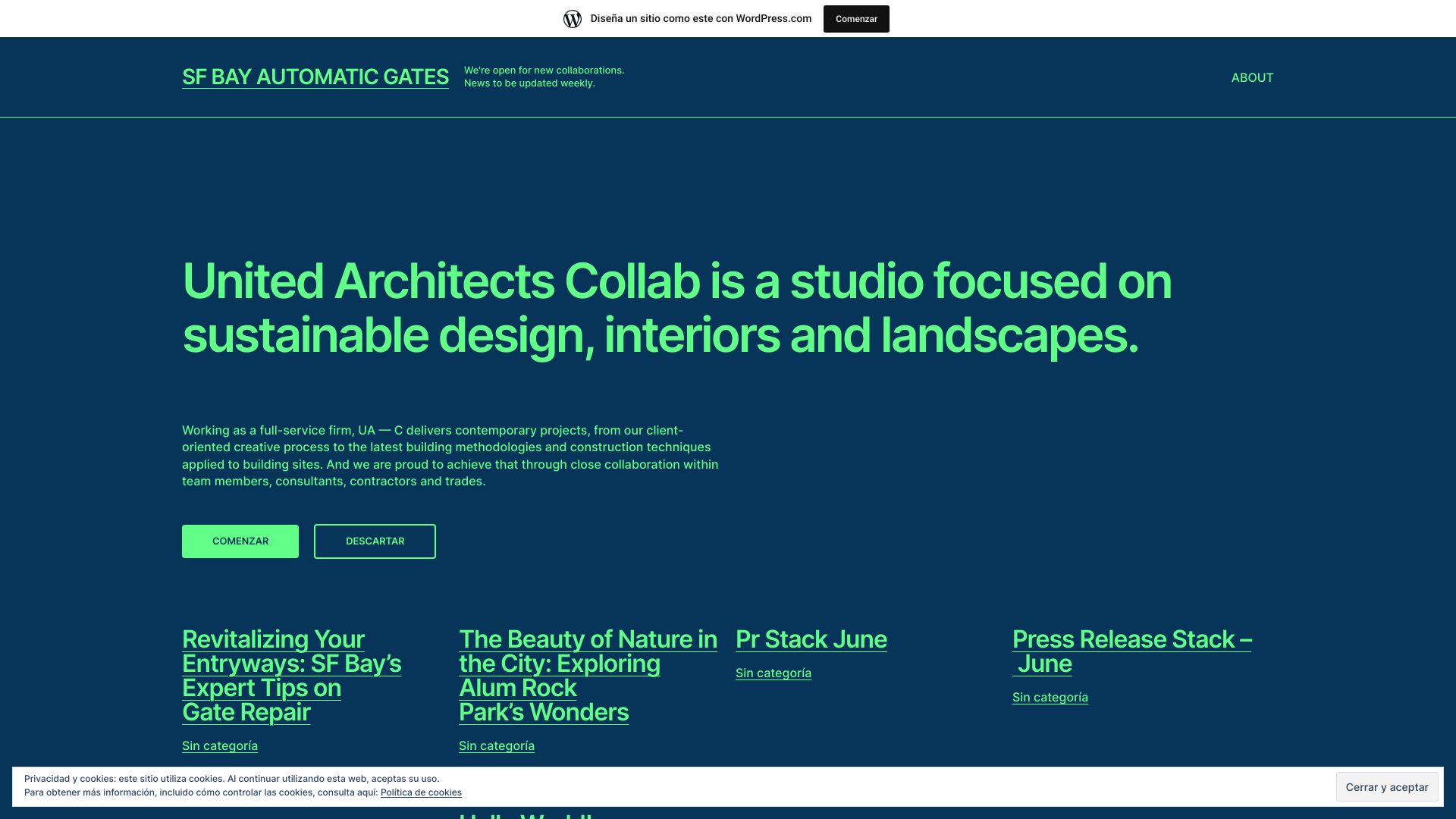Image resolution: width=1456 pixels, height=819 pixels.
Task: Click the tagline We're open for new collaborations
Action: [x=544, y=77]
